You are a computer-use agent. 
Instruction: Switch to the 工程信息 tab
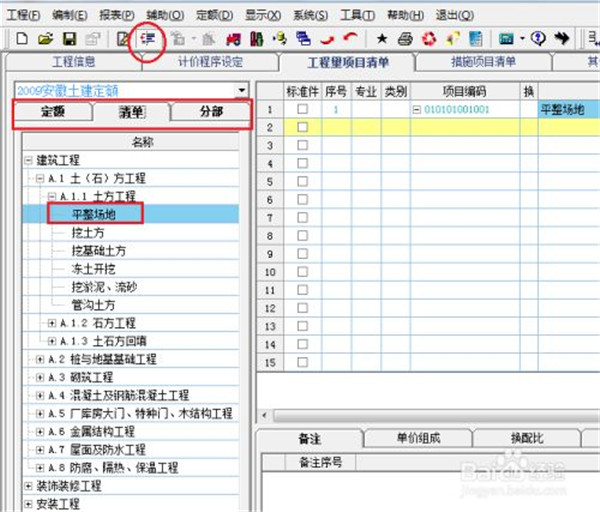point(73,62)
